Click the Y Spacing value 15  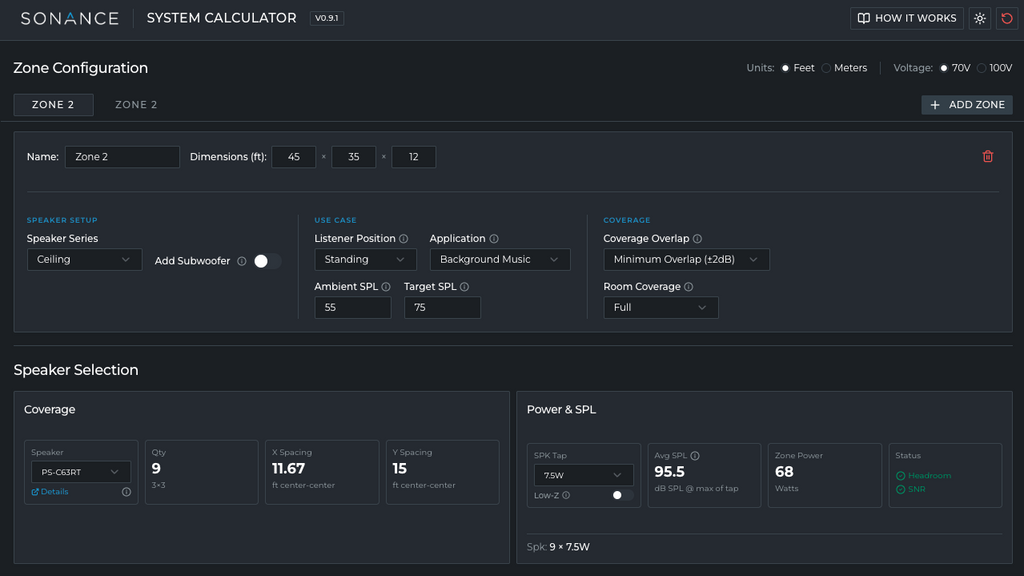tap(399, 468)
